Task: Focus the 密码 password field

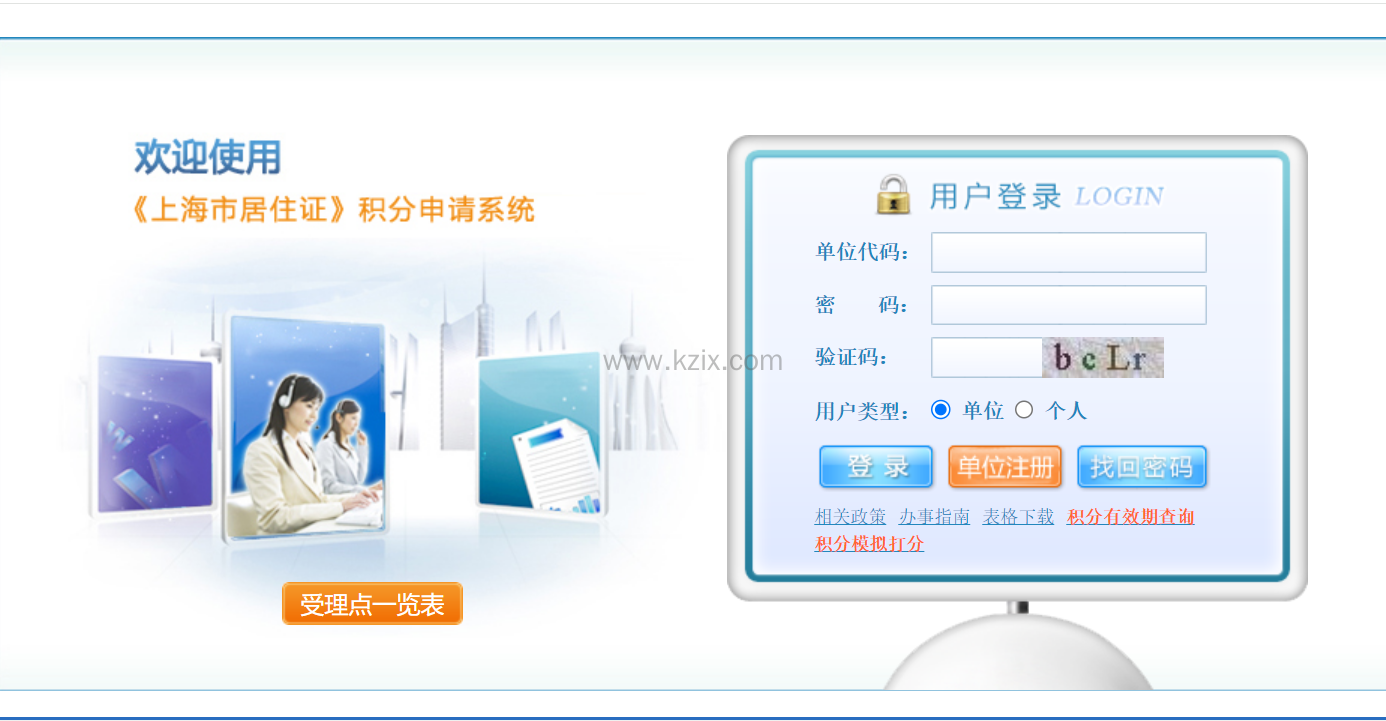Action: tap(1069, 305)
